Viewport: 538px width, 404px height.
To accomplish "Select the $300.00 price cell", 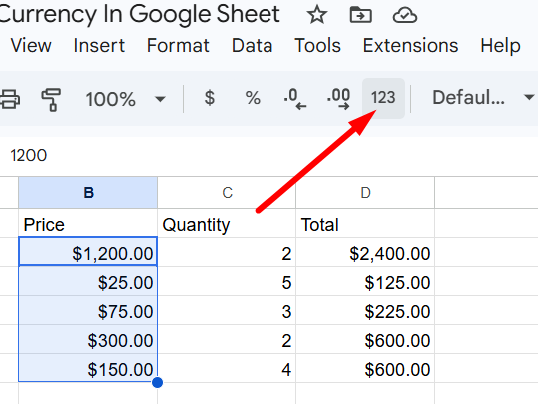I will 88,339.
